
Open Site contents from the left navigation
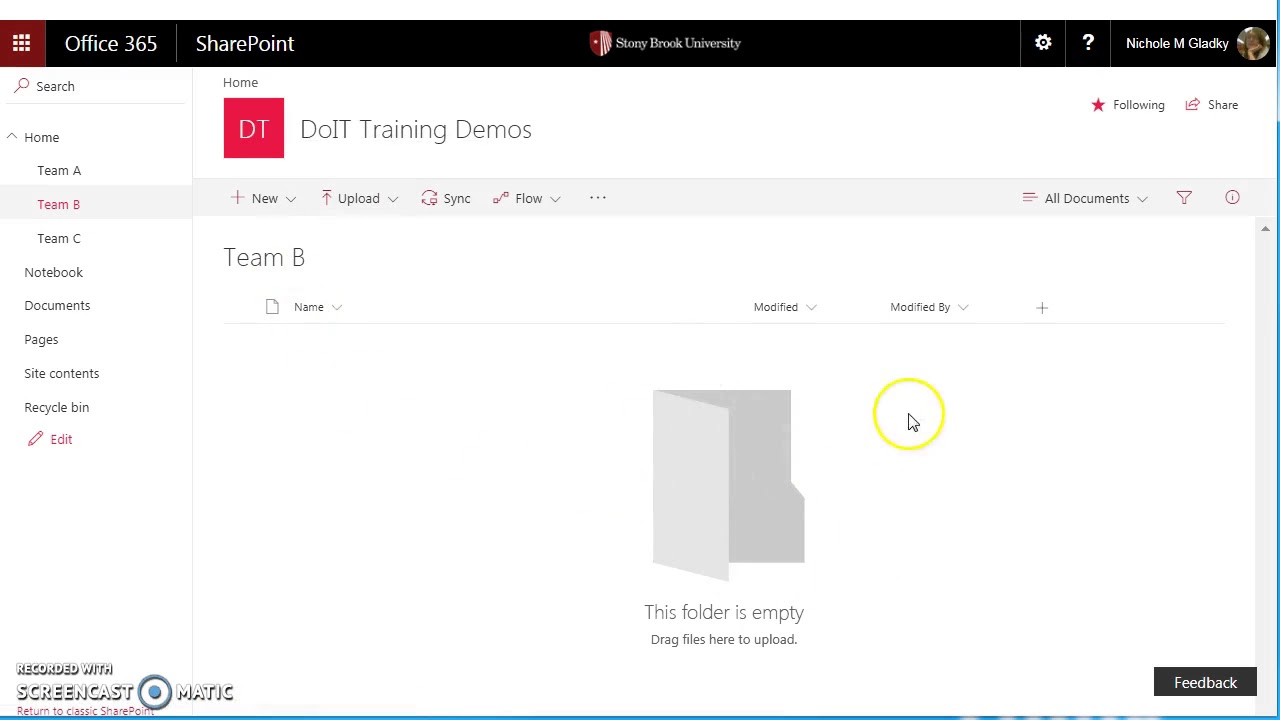tap(61, 373)
